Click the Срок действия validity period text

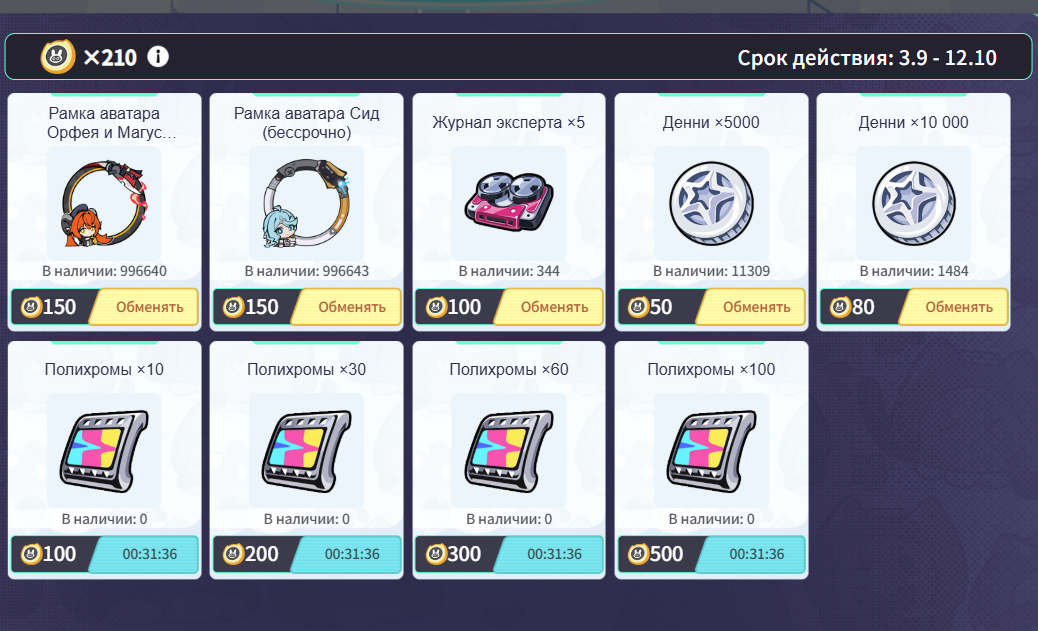coord(867,58)
